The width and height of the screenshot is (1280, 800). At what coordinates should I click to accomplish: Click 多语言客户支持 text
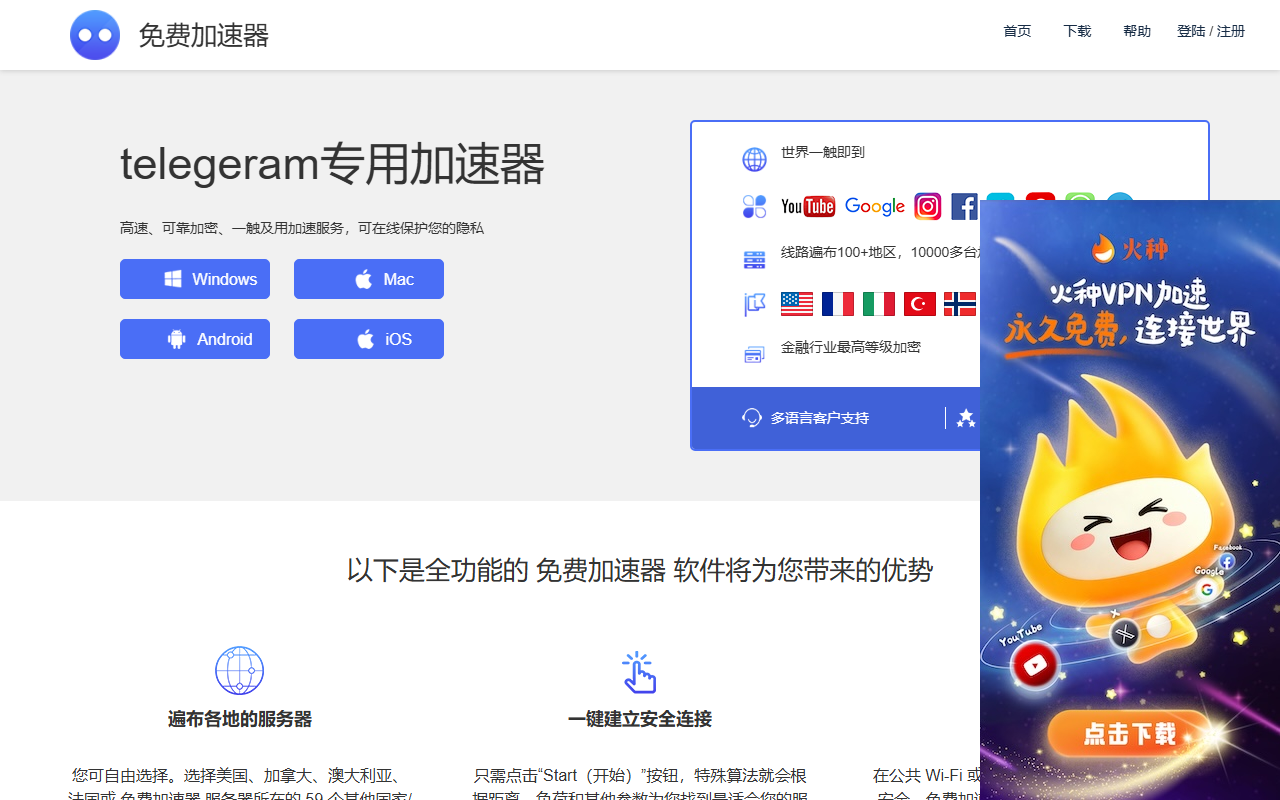(x=820, y=418)
